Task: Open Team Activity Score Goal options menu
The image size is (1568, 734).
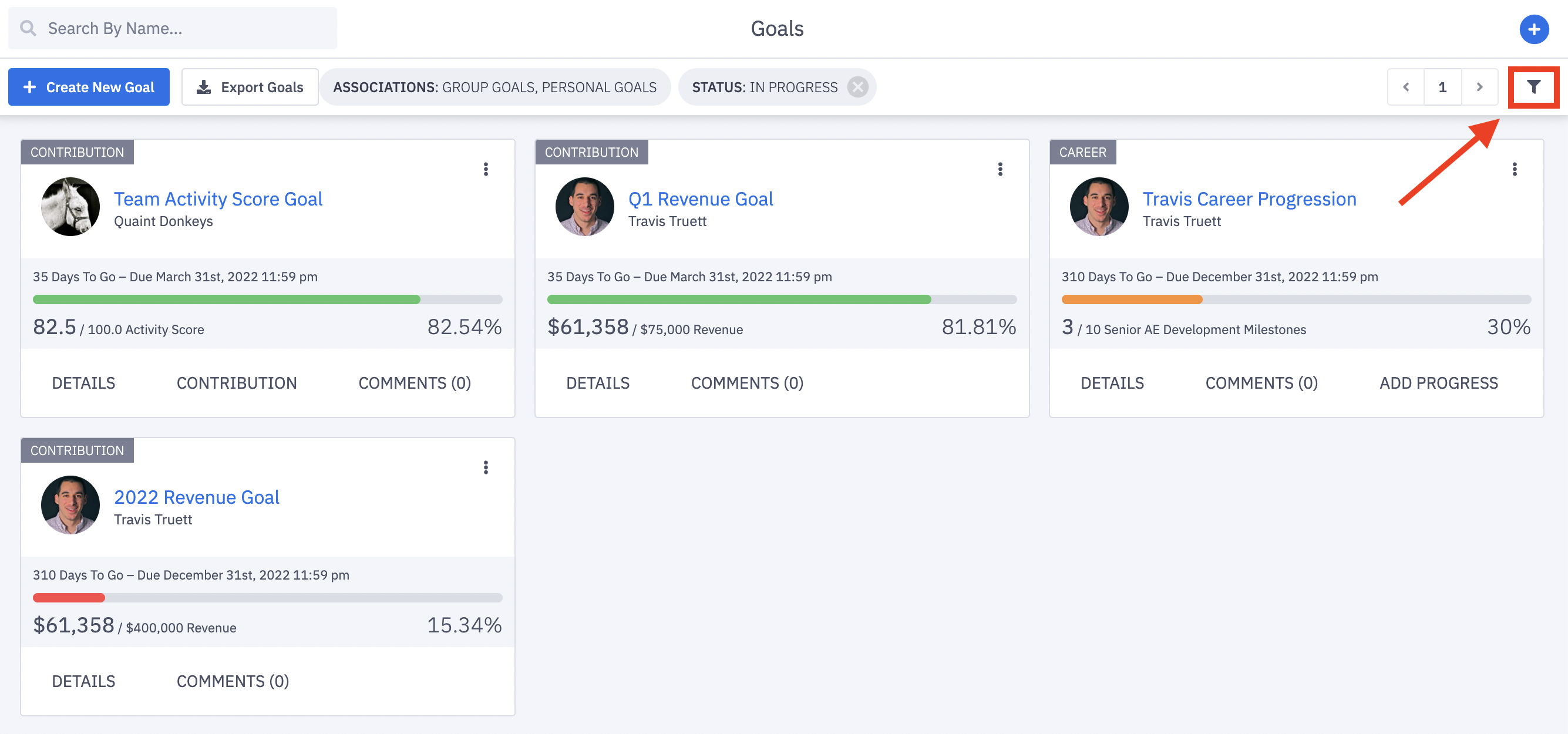Action: (x=486, y=169)
